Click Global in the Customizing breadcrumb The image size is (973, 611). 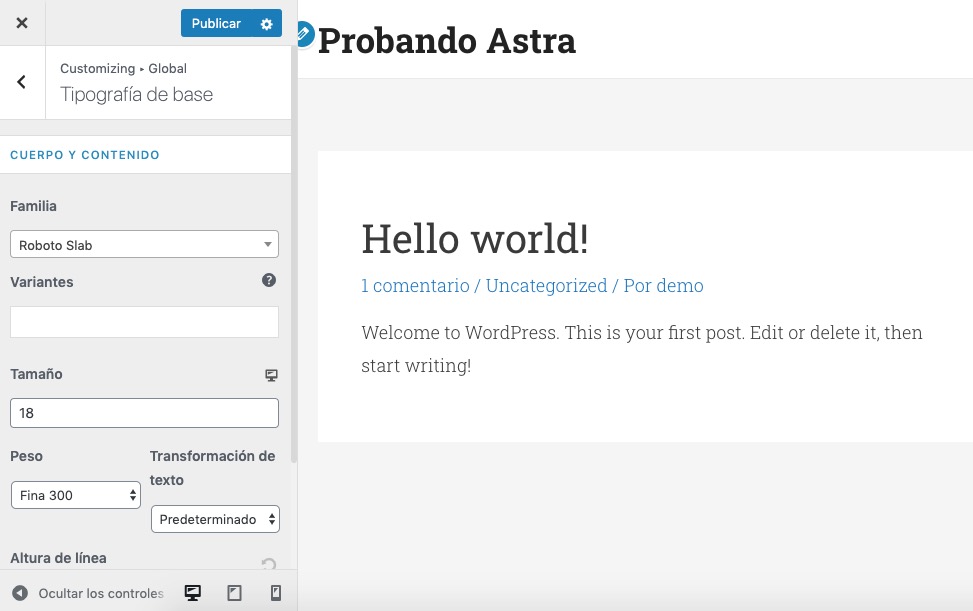click(167, 68)
